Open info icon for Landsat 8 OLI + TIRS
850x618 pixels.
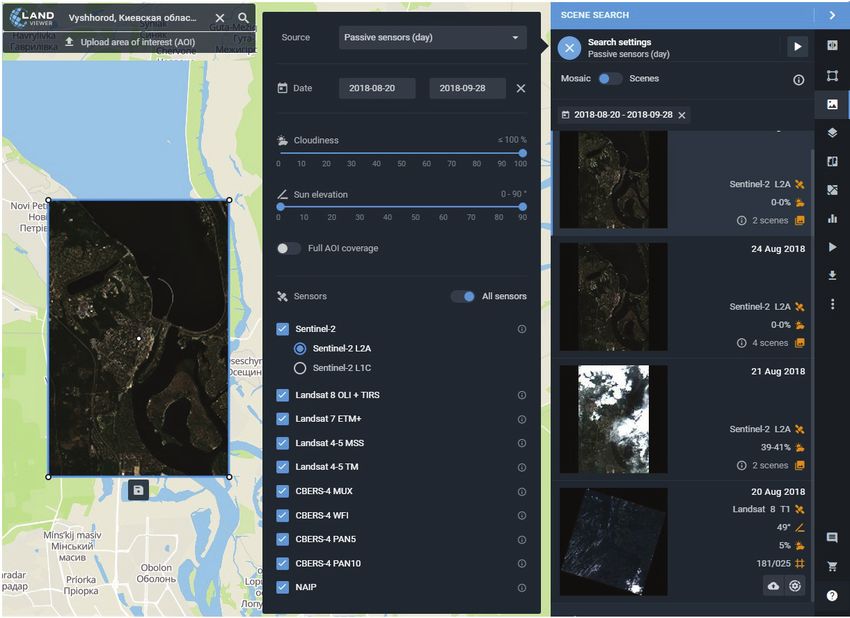(521, 395)
